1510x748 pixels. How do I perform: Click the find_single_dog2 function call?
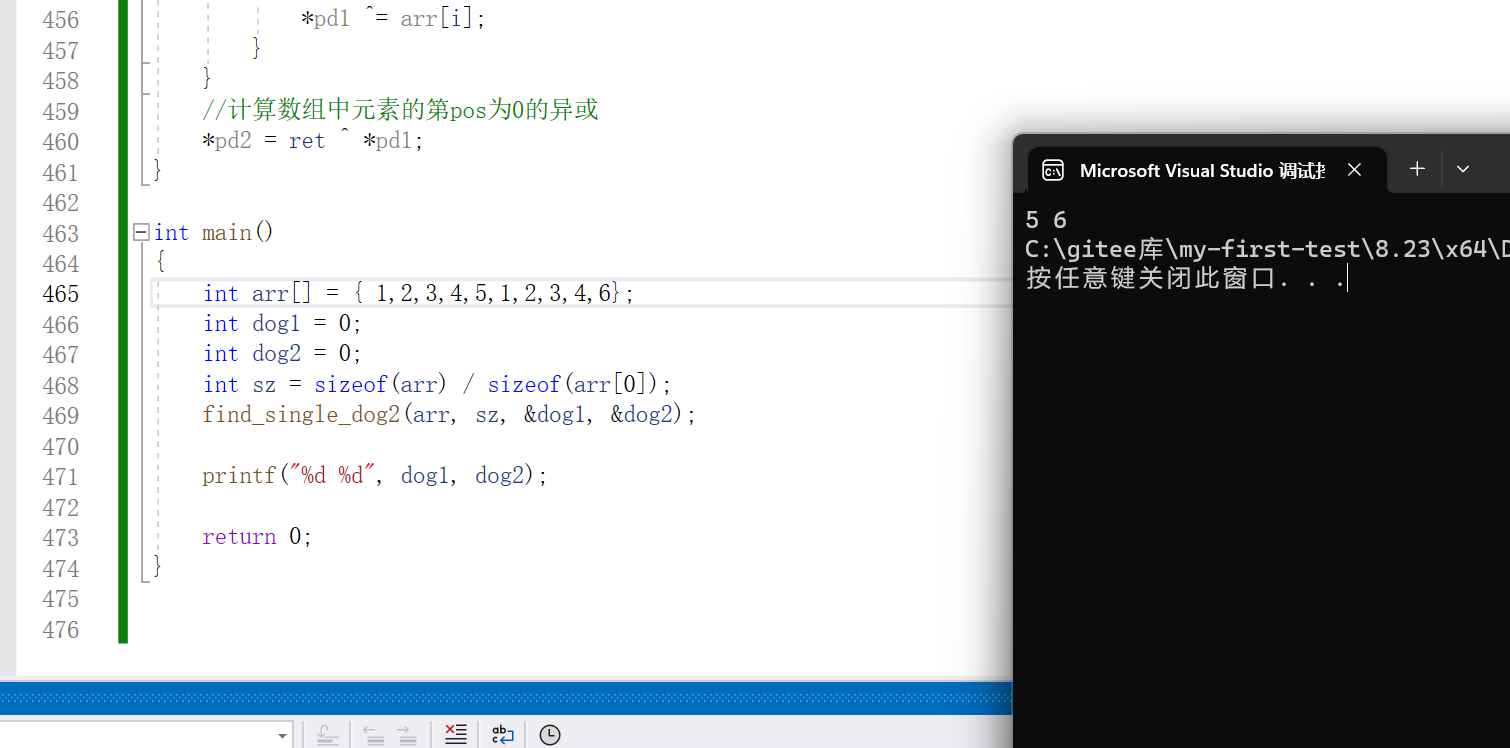click(x=449, y=415)
